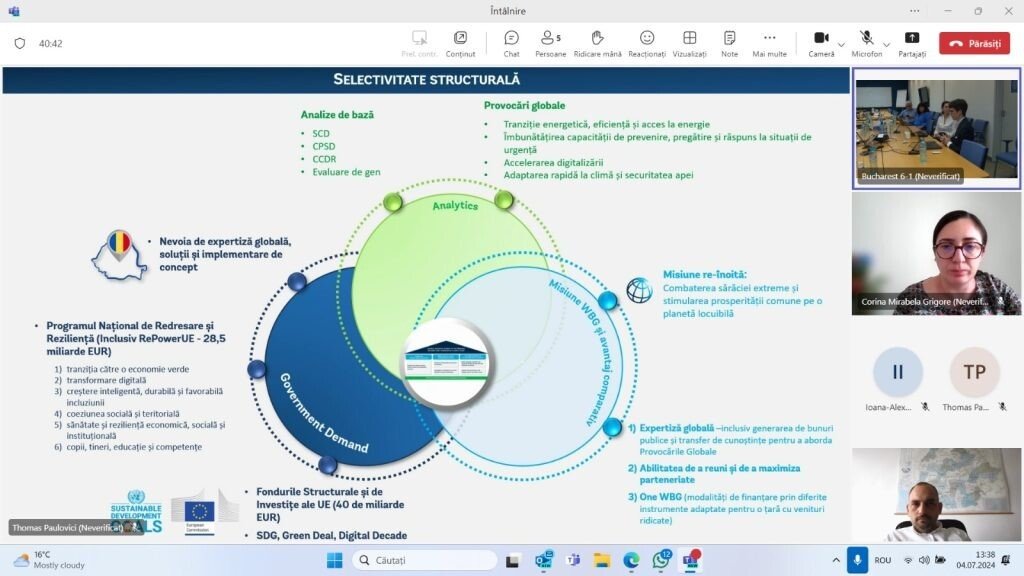
Task: Leave meeting with Părăsiți button
Action: click(x=974, y=43)
